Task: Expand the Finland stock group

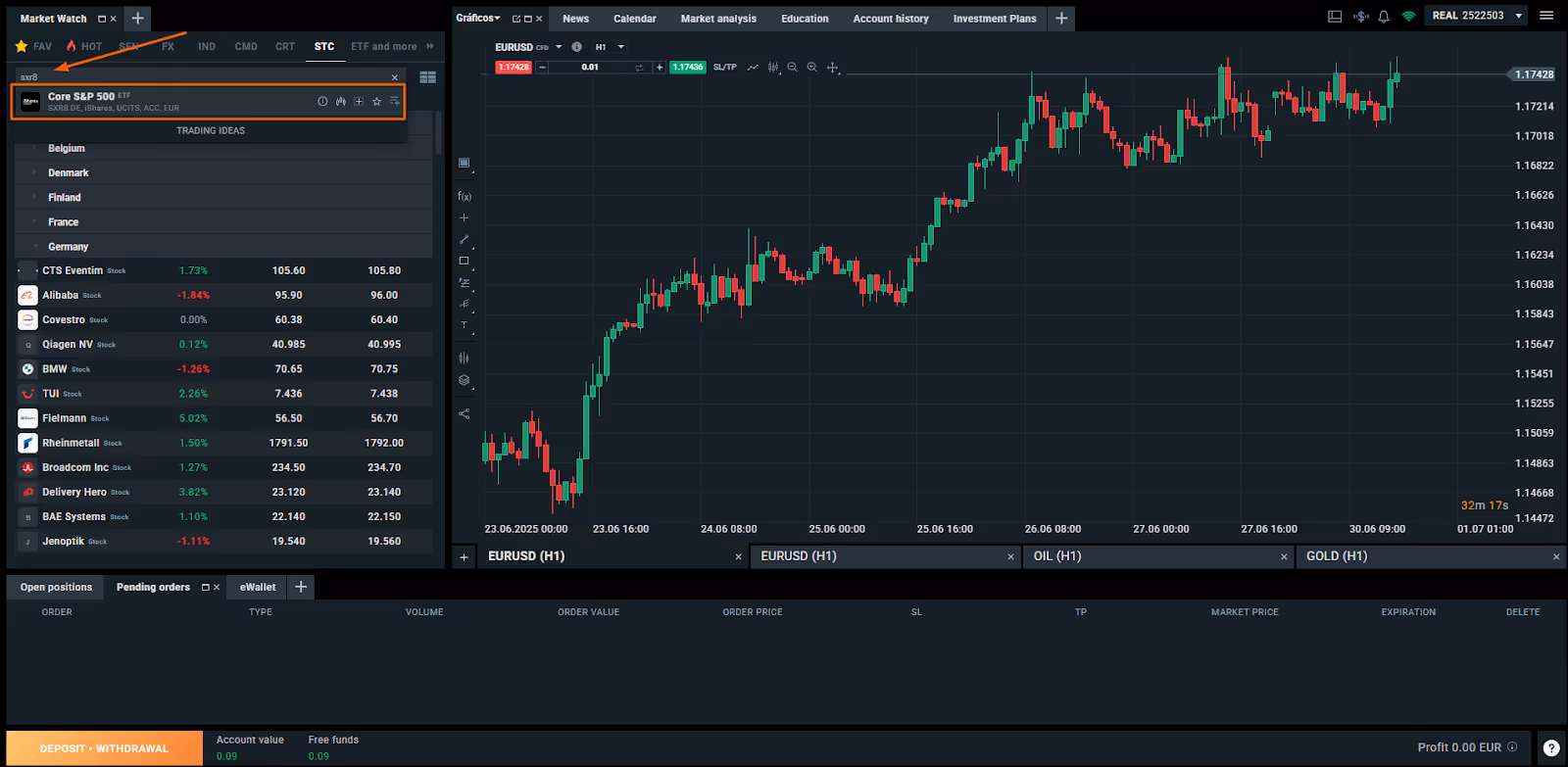Action: 223,197
